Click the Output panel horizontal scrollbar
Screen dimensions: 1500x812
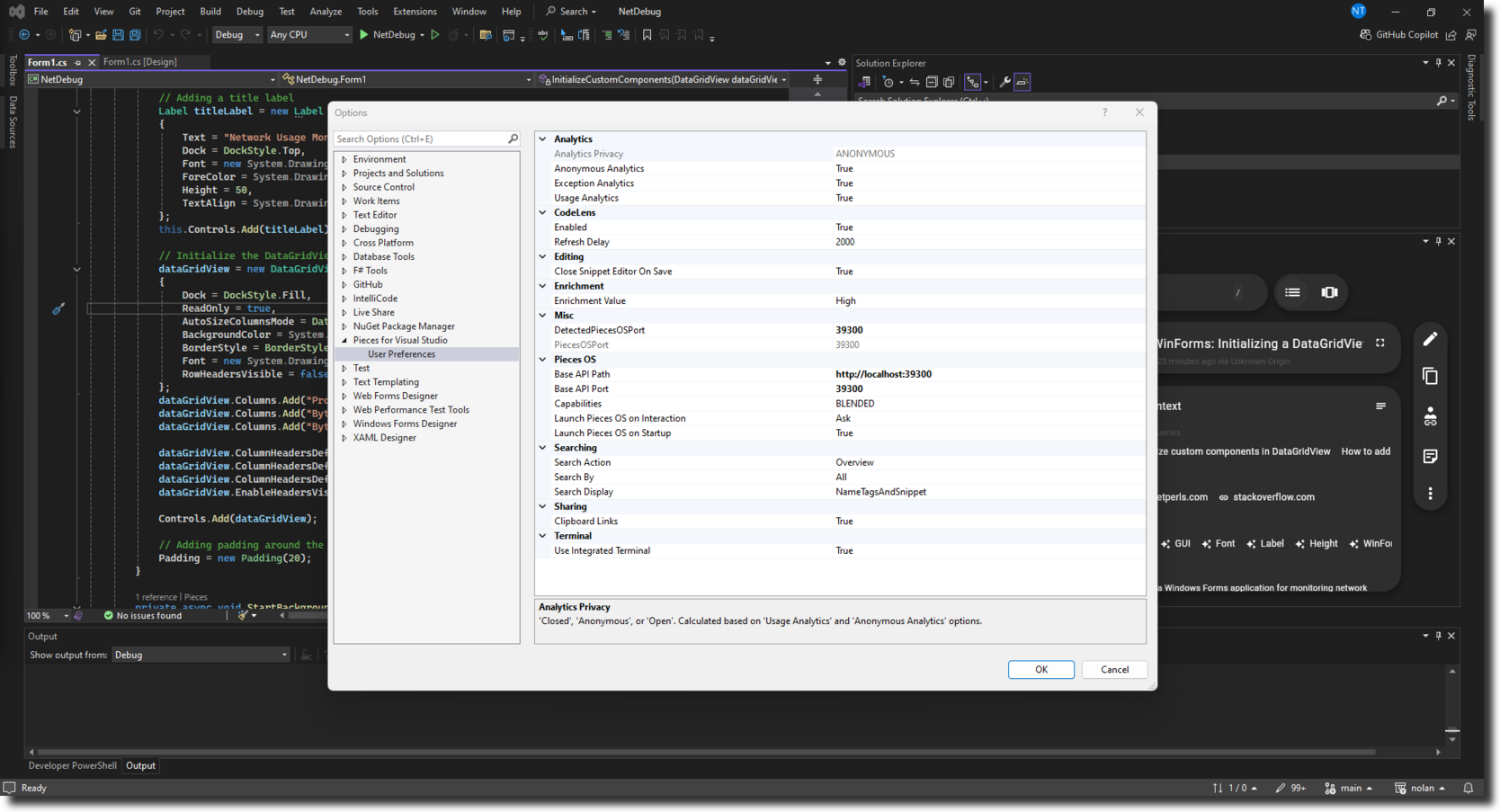click(x=706, y=752)
